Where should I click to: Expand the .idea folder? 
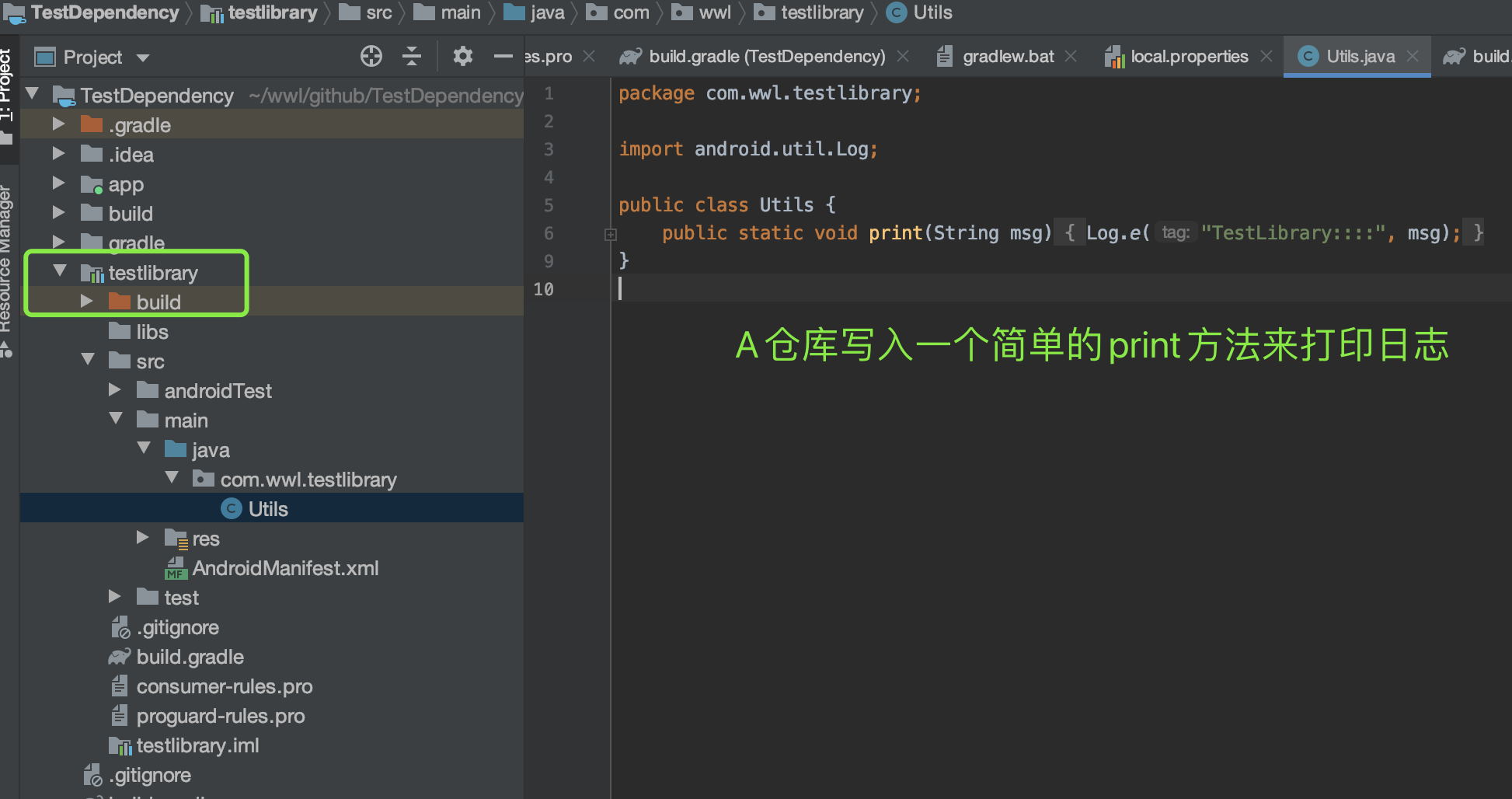[x=58, y=153]
